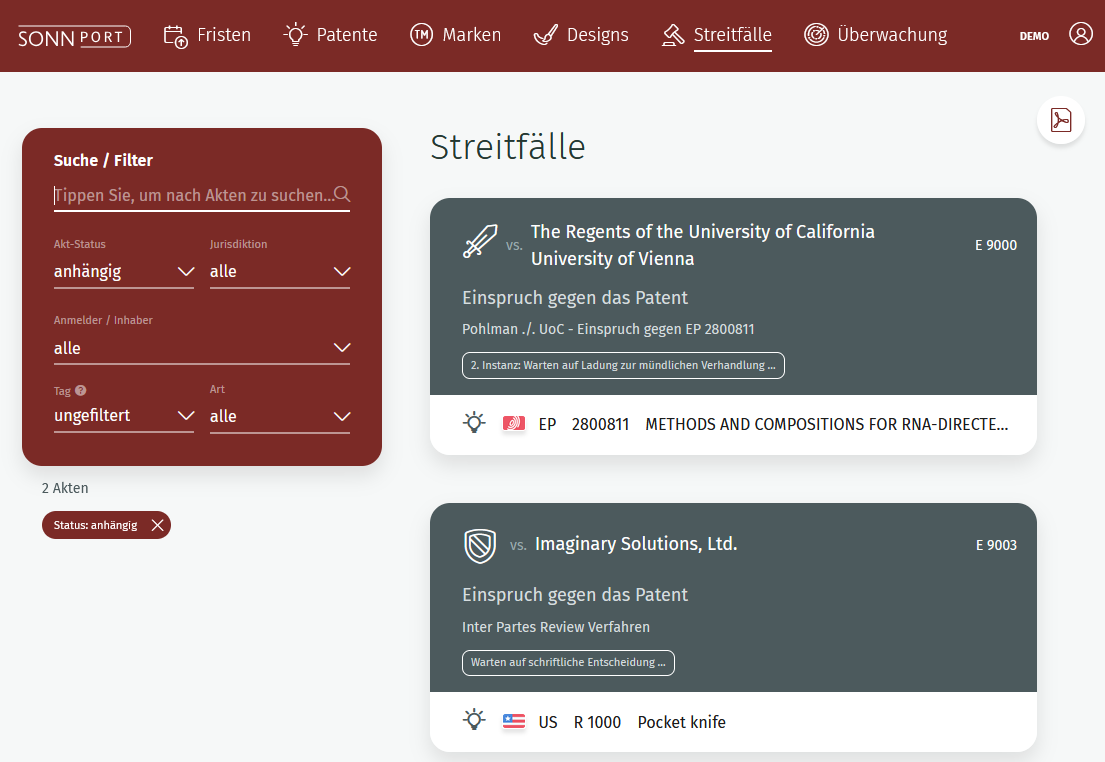Click the Marken TM icon

[421, 35]
